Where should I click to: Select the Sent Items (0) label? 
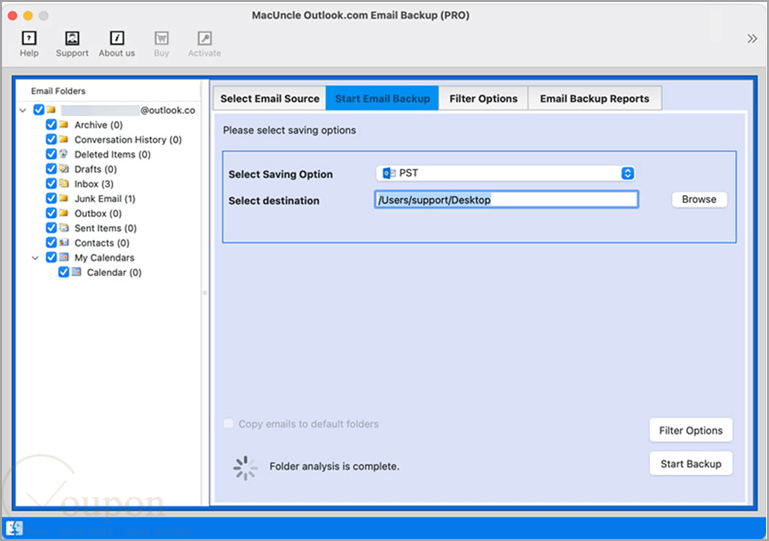(105, 228)
